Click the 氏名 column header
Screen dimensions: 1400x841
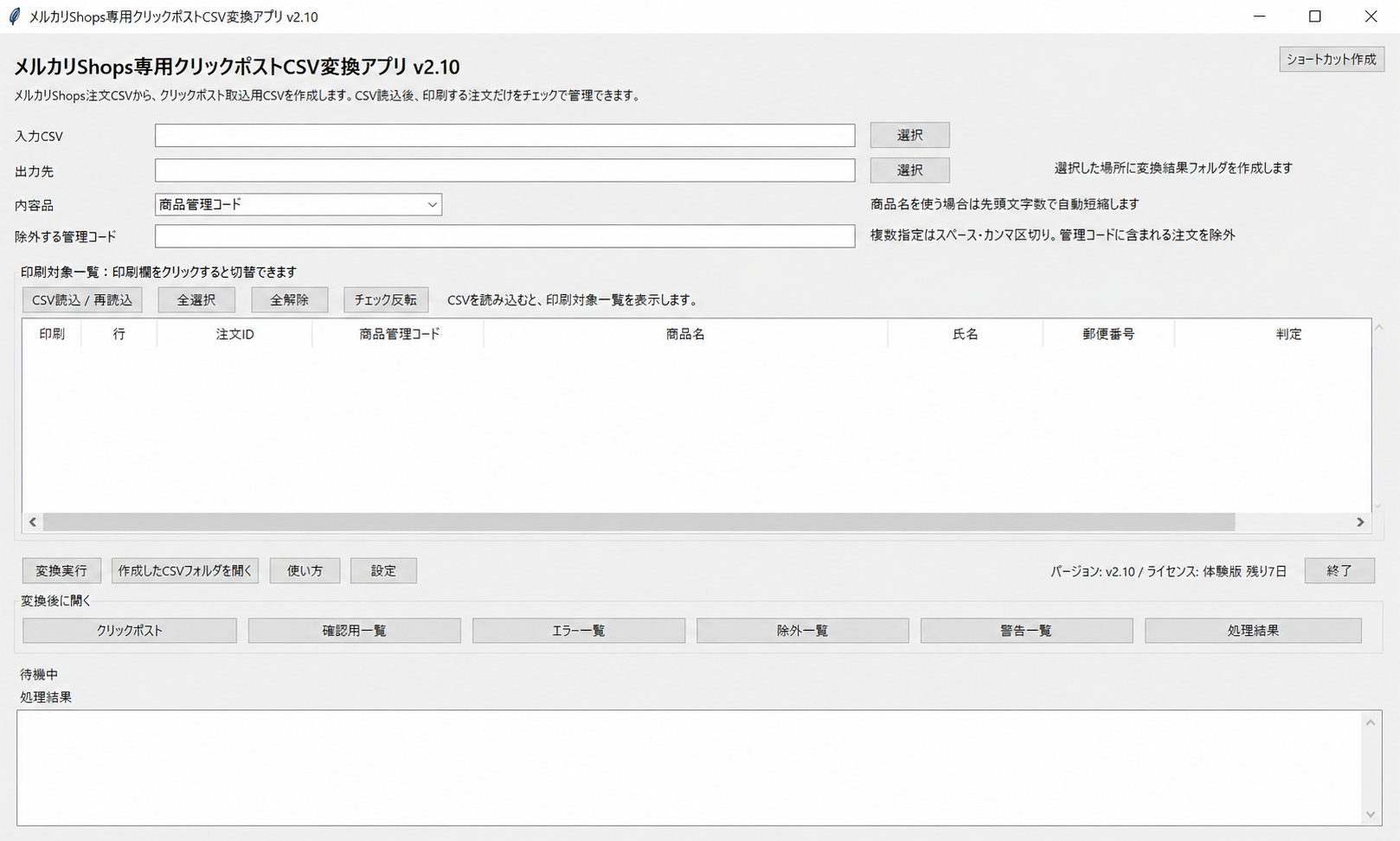click(x=966, y=334)
